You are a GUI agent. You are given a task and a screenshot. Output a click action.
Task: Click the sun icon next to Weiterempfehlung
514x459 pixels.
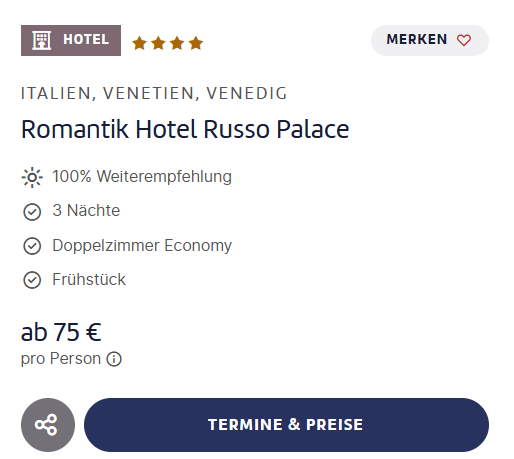[x=32, y=177]
